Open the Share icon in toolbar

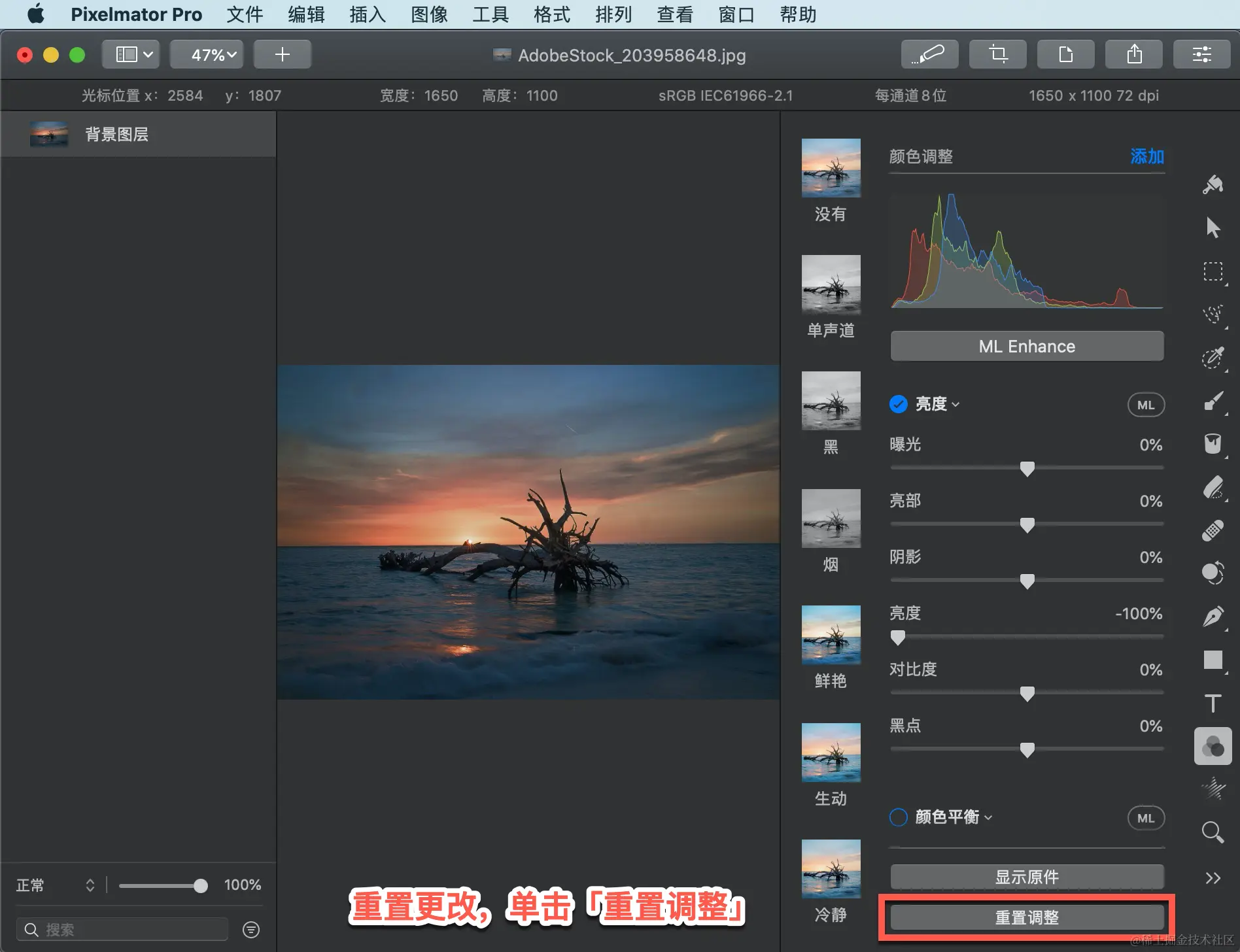click(1134, 54)
